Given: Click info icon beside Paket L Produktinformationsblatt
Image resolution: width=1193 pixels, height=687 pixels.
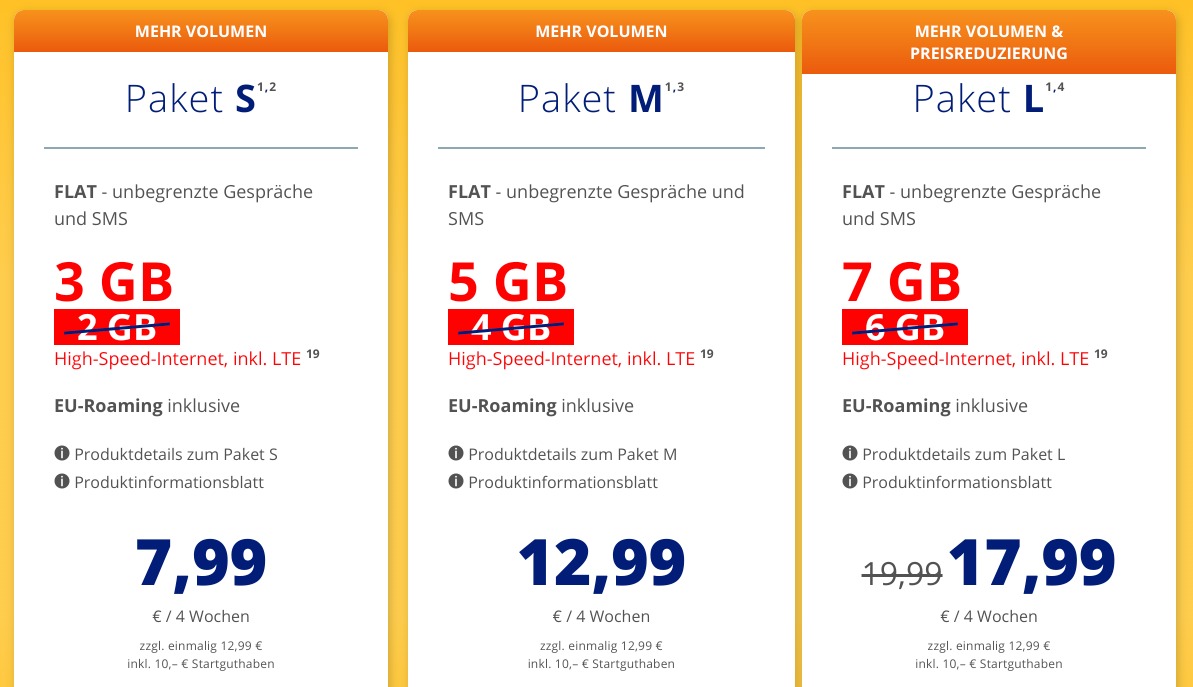Looking at the screenshot, I should point(850,482).
